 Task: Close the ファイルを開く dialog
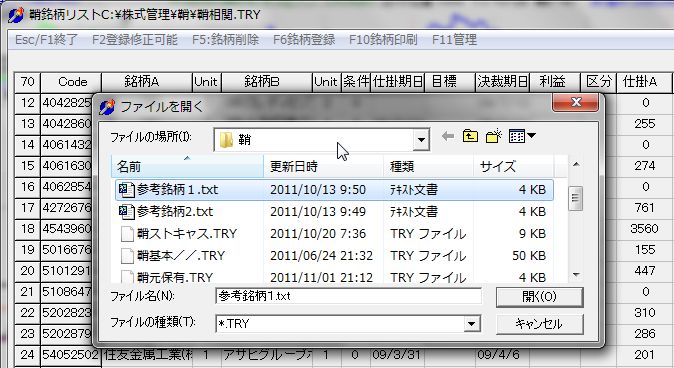[576, 102]
